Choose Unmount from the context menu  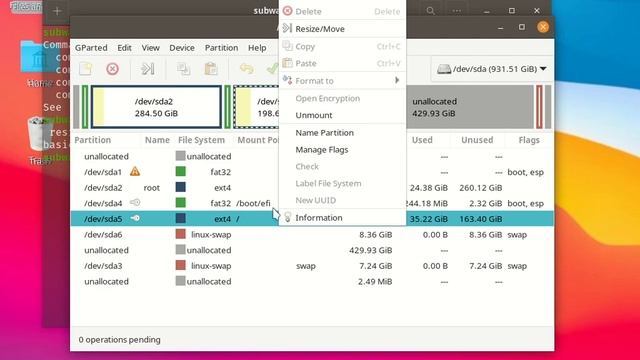point(342,115)
